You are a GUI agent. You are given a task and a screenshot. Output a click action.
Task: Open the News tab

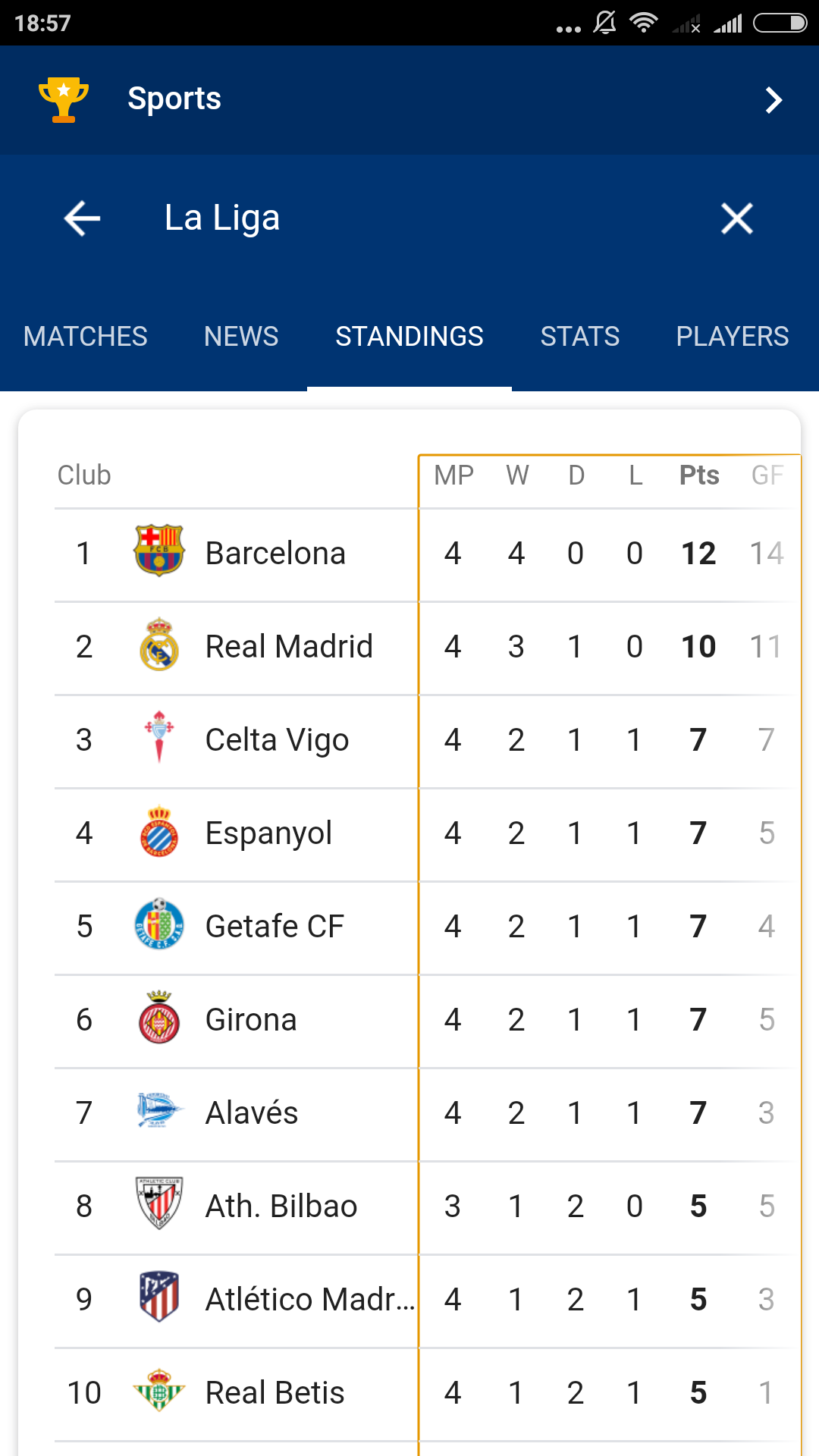pyautogui.click(x=241, y=336)
